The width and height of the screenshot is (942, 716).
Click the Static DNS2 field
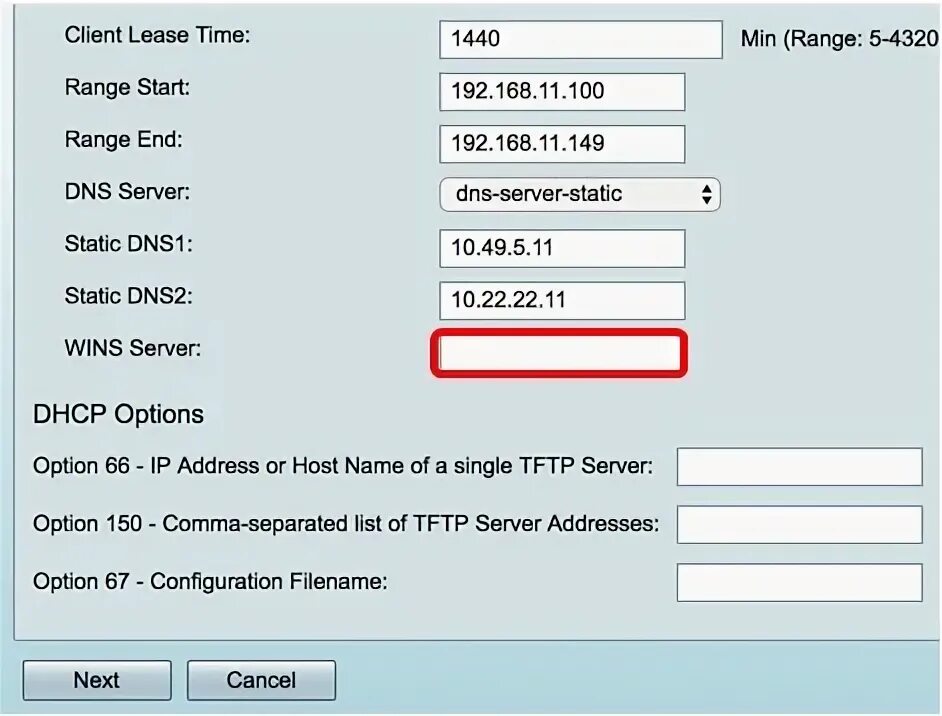562,300
